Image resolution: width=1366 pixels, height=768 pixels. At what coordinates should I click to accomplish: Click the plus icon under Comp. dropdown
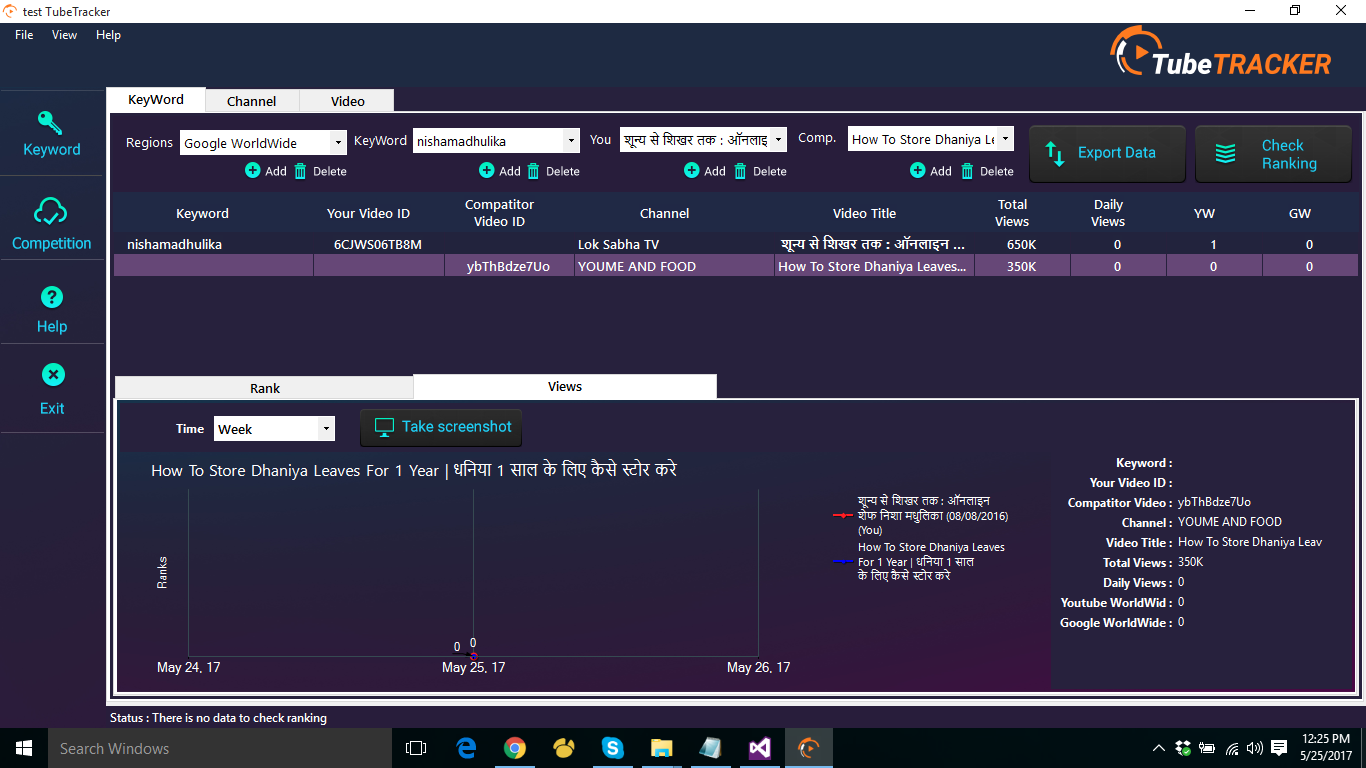tap(917, 170)
